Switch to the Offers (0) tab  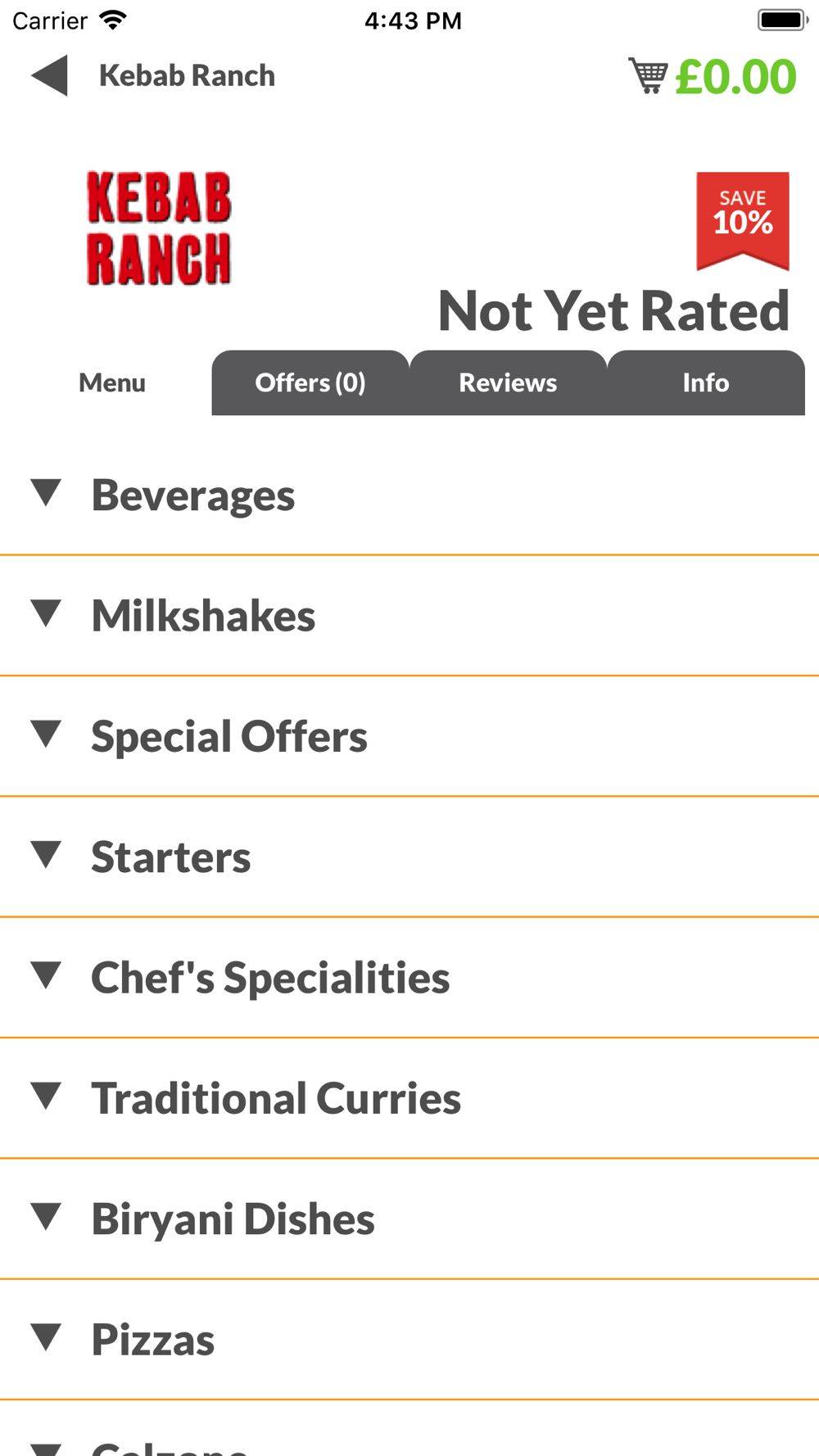pyautogui.click(x=310, y=382)
